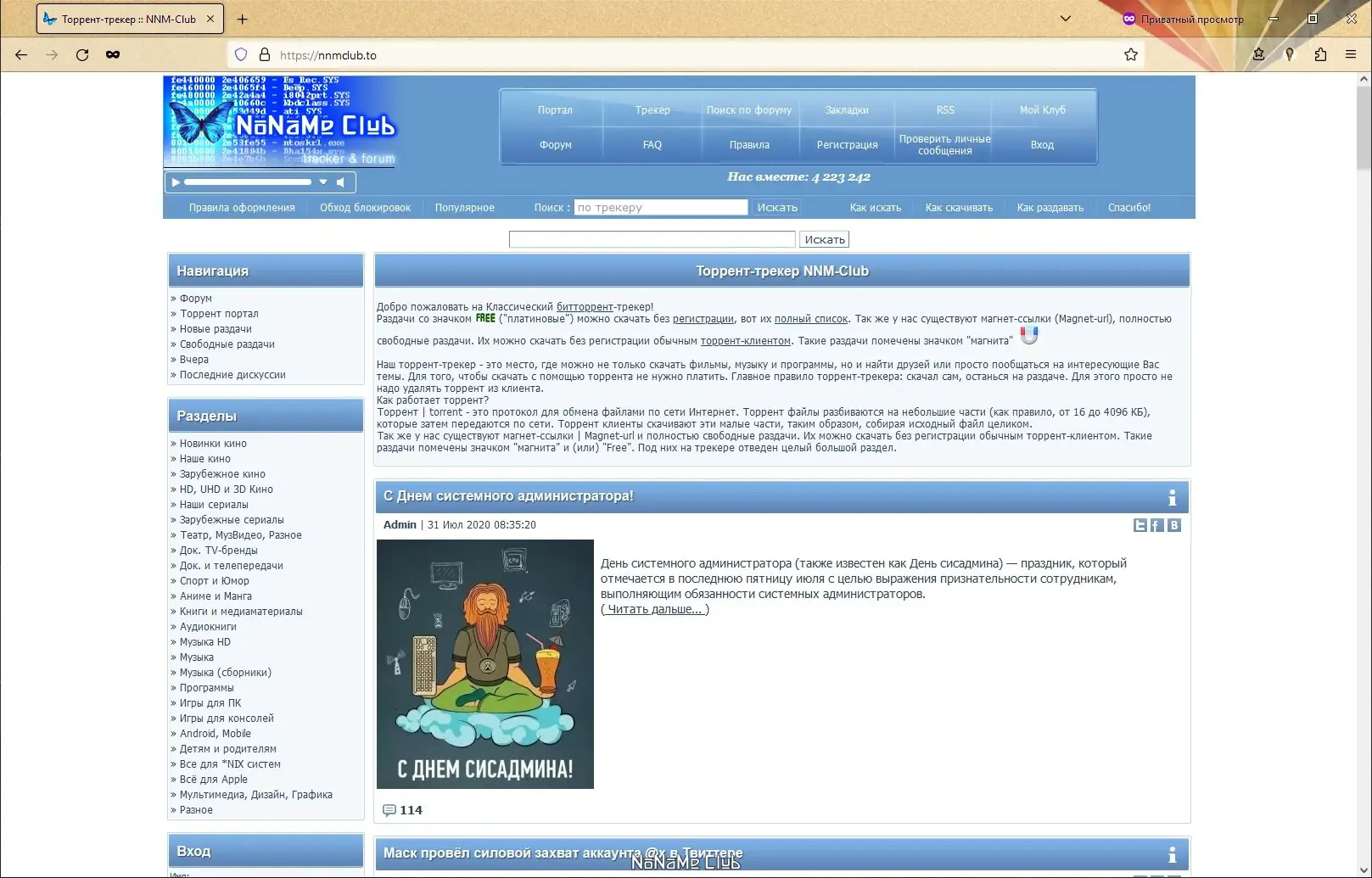Open the info icon on the Musk news header
1372x878 pixels.
pos(1173,856)
